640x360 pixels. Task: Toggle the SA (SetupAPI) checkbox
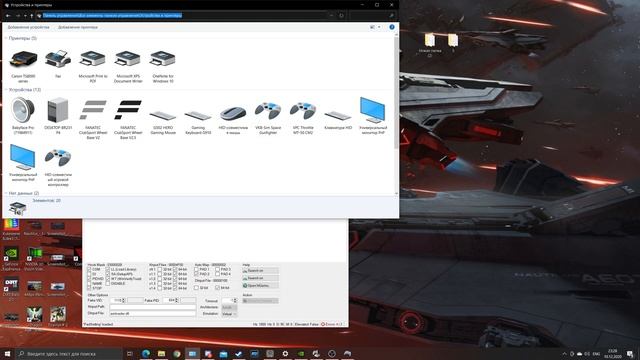tap(108, 274)
